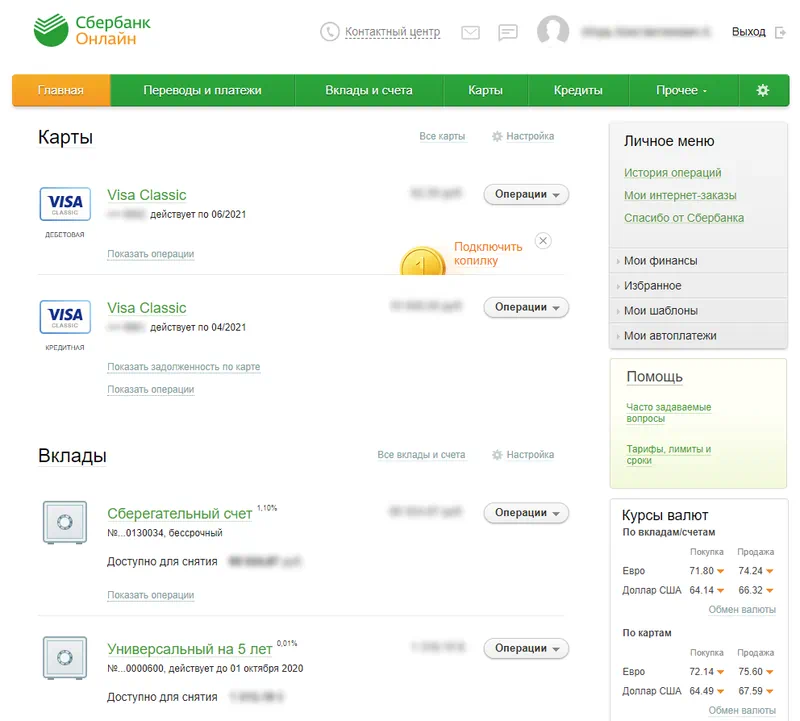The image size is (800, 721).
Task: Click История операций link
Action: [x=672, y=173]
